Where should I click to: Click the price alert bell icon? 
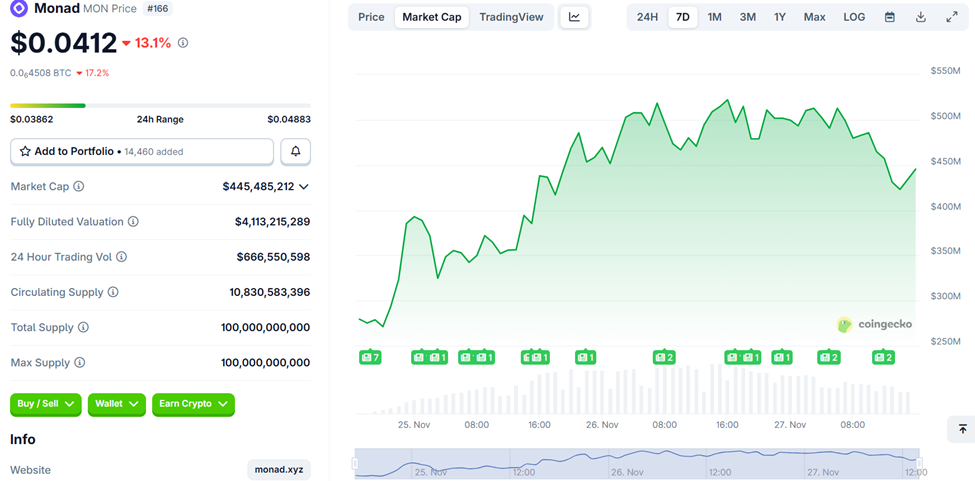tap(296, 151)
